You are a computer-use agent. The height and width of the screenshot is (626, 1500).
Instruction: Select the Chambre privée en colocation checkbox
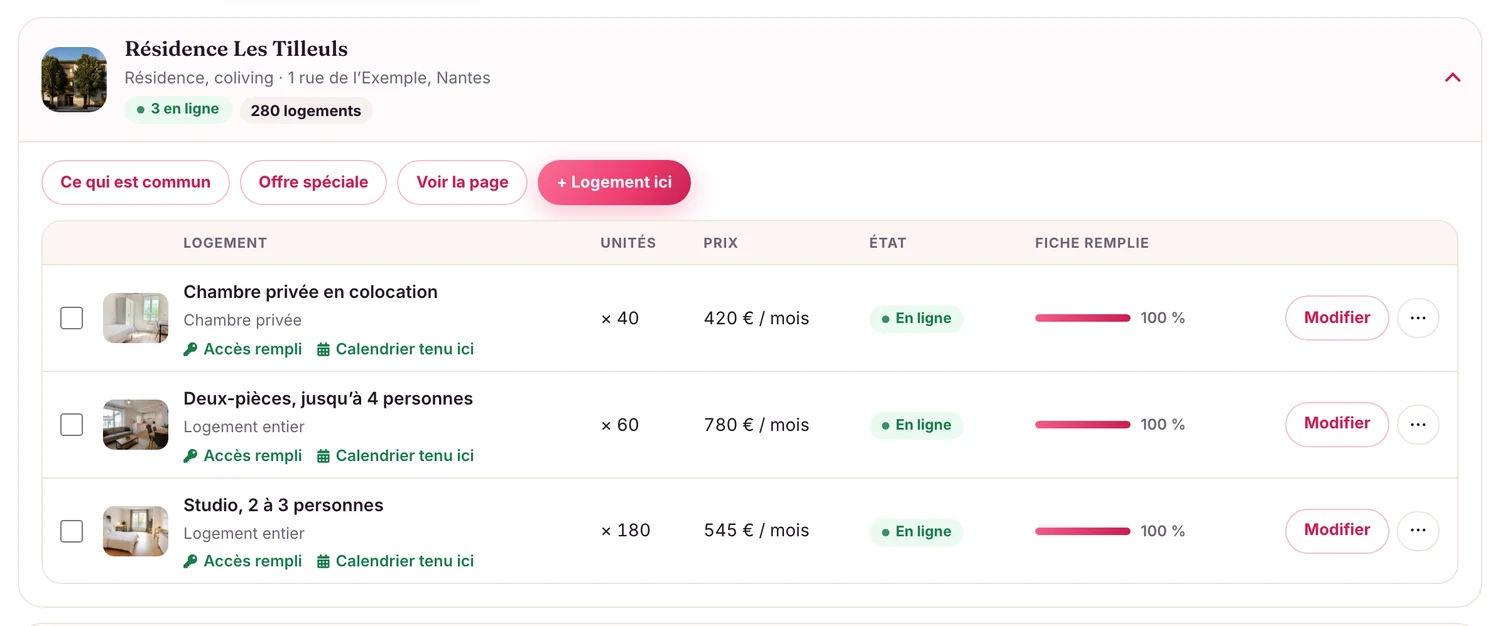click(72, 318)
